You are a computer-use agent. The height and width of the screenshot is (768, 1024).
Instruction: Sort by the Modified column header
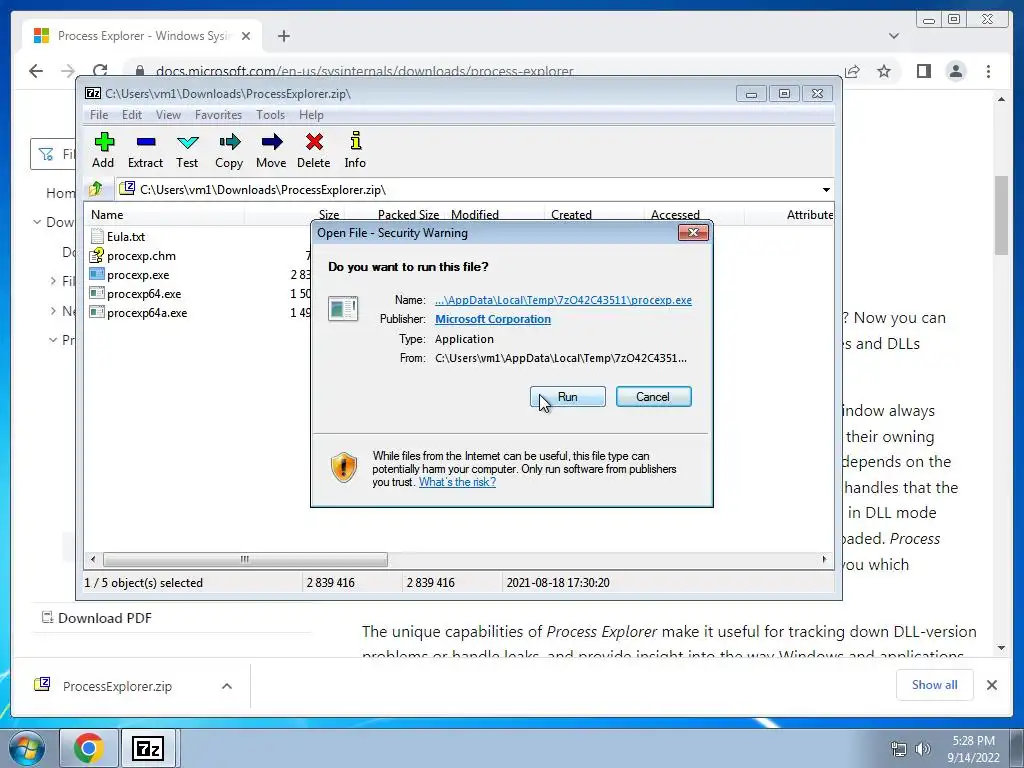pyautogui.click(x=494, y=215)
